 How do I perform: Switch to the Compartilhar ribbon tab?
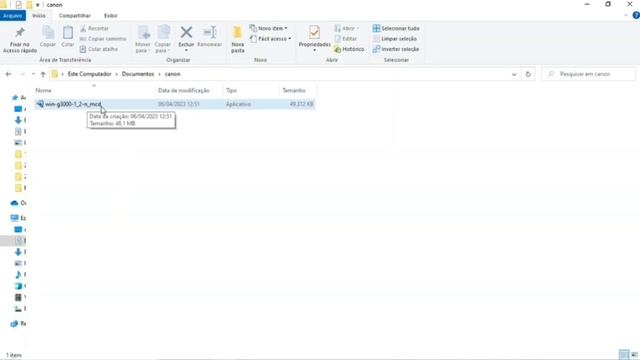point(75,16)
